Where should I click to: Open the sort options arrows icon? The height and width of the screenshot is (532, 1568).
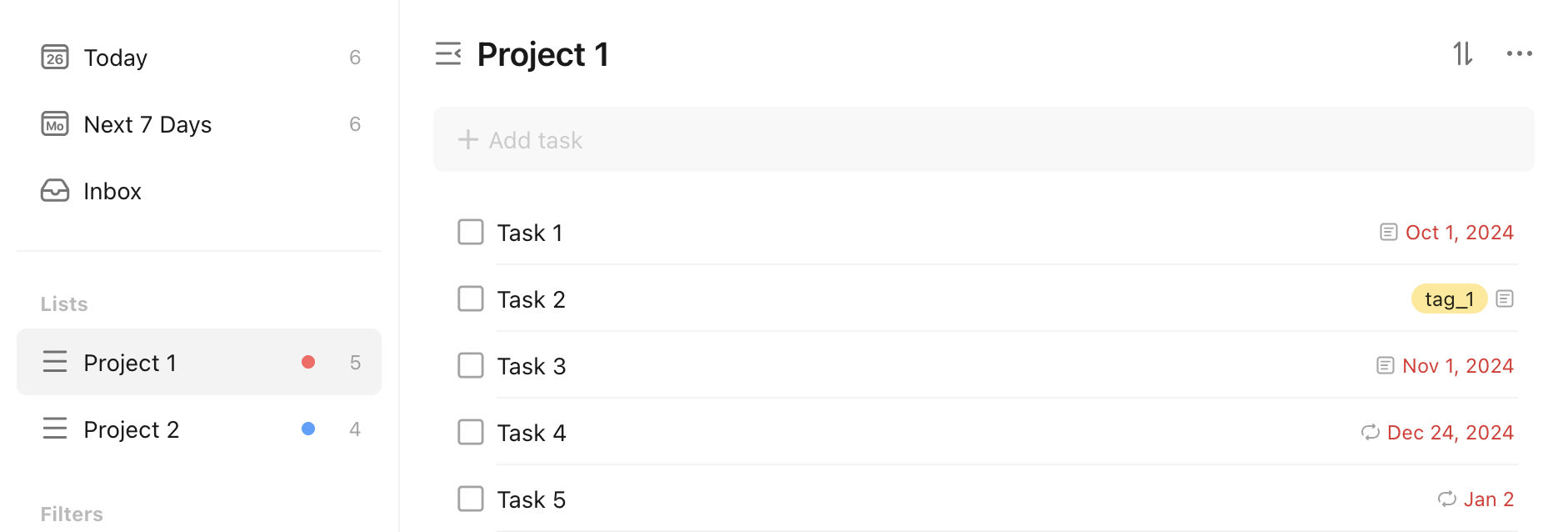click(1463, 54)
